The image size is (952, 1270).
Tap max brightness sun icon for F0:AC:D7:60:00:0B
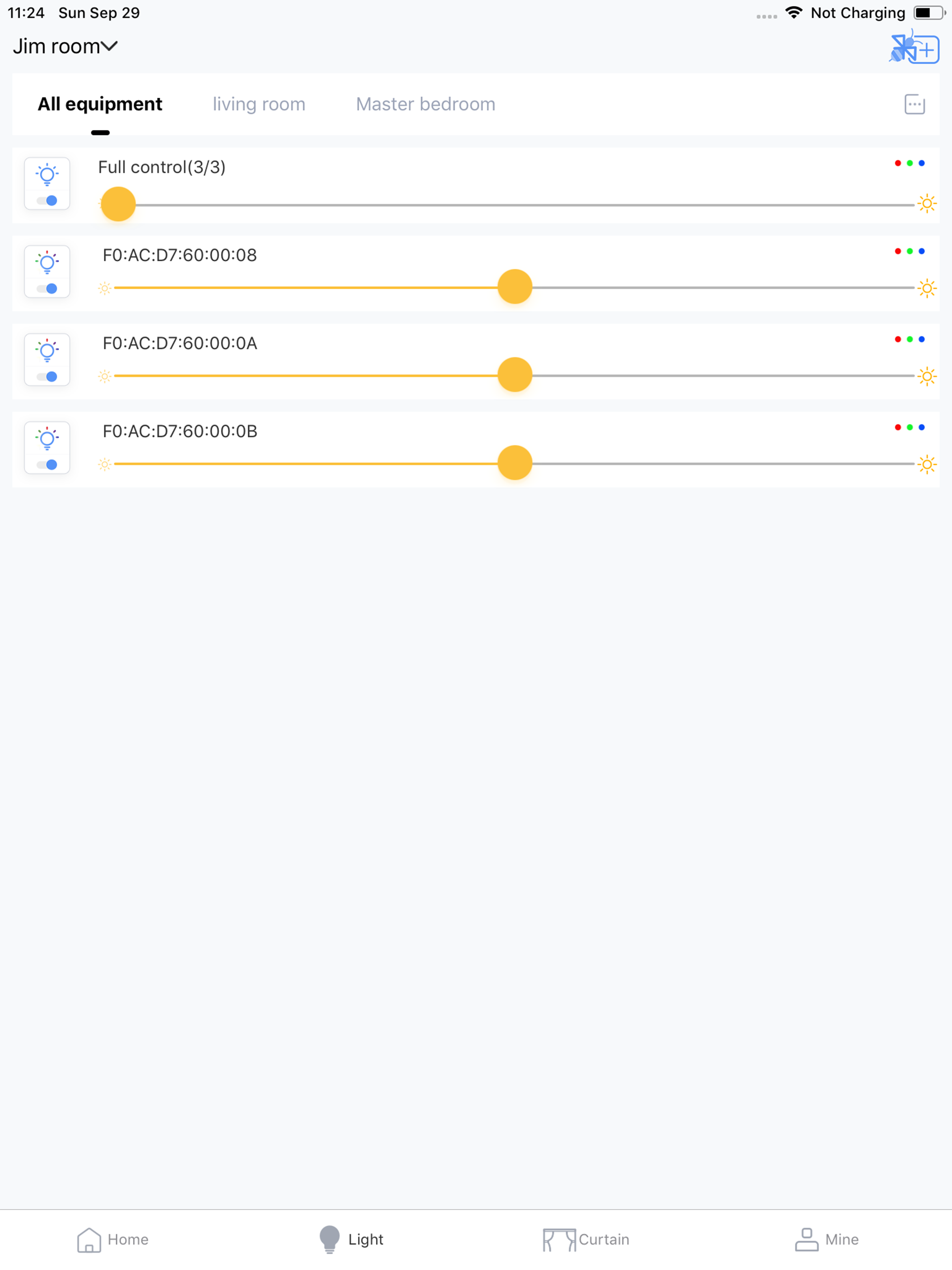927,464
